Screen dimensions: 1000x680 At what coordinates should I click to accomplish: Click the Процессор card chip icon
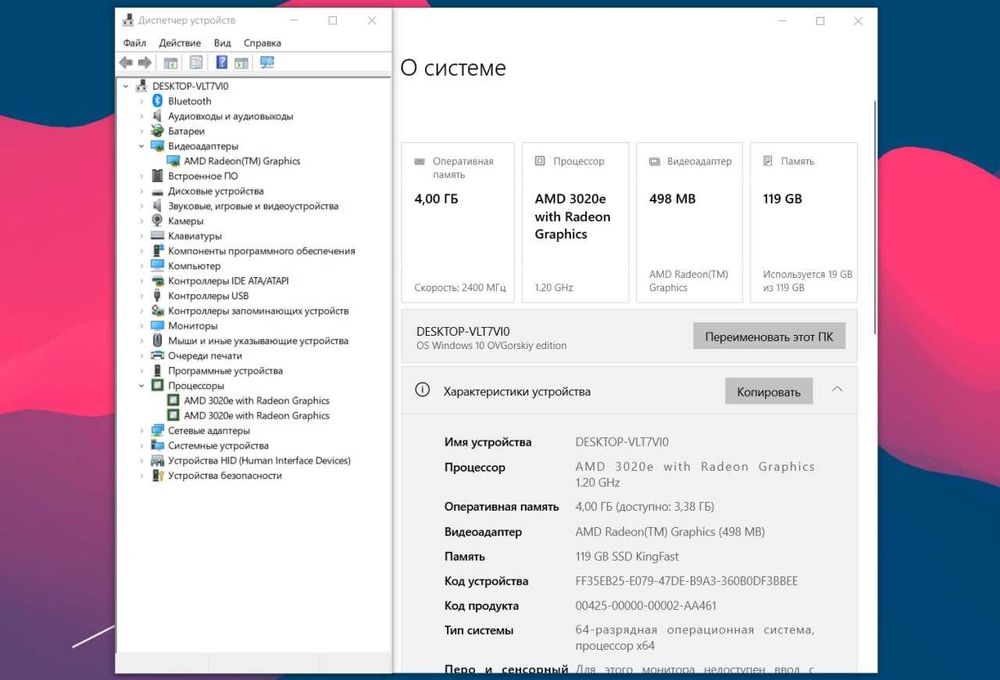click(540, 161)
